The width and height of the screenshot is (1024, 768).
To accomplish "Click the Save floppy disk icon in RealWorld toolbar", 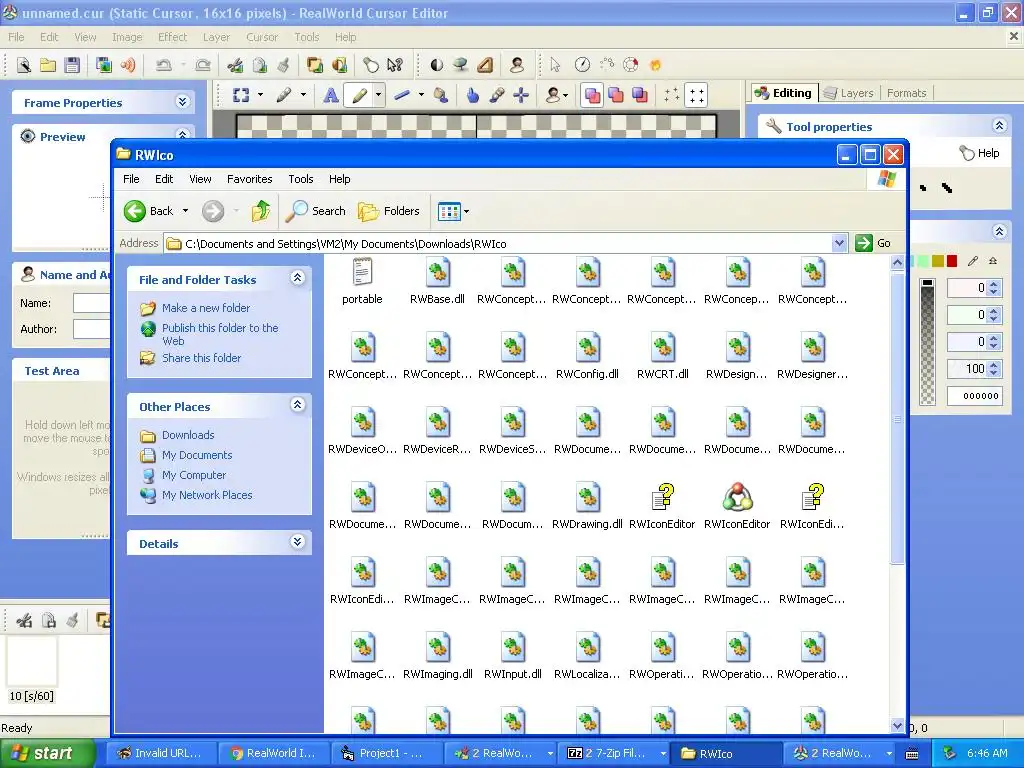I will click(x=72, y=65).
